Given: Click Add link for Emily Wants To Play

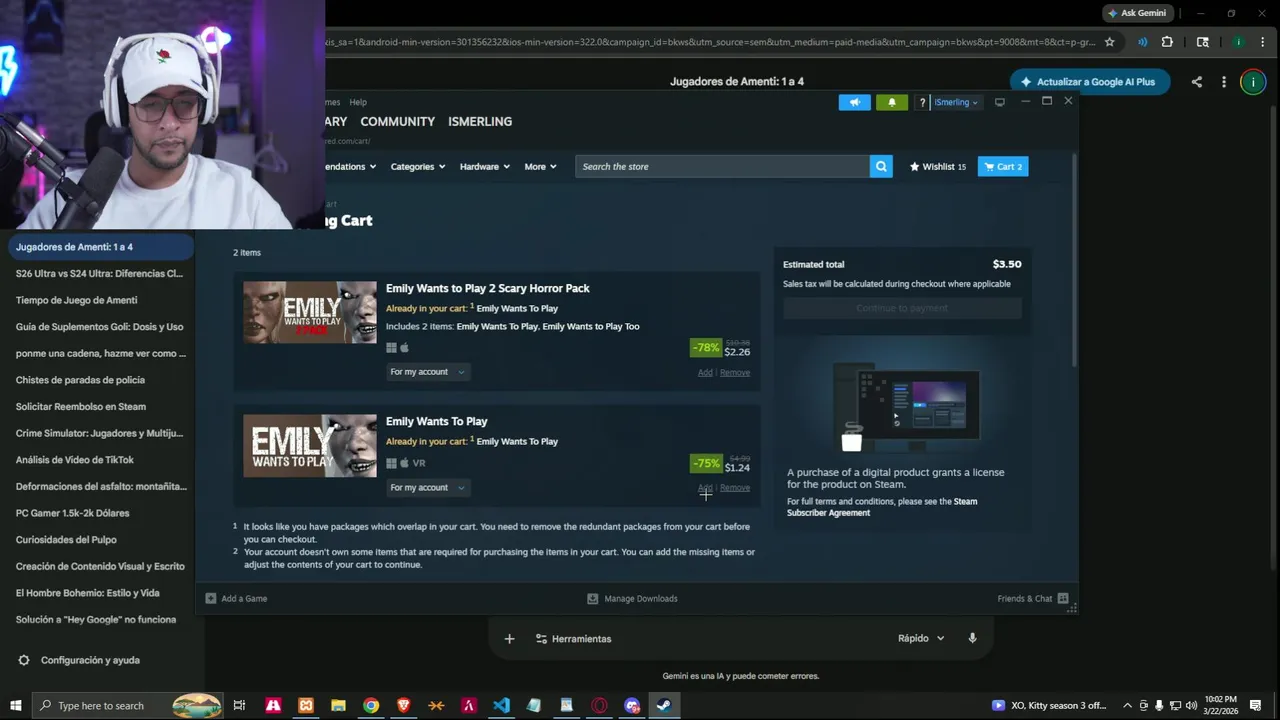Looking at the screenshot, I should pos(705,488).
